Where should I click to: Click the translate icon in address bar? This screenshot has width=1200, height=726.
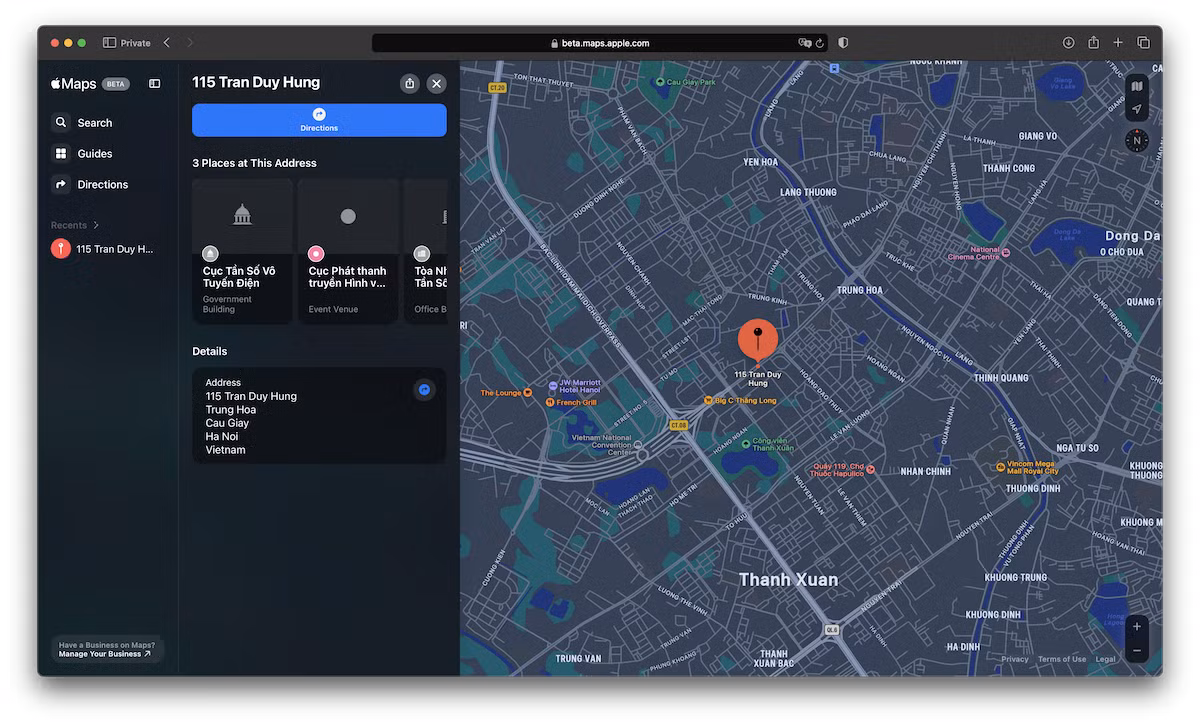[x=804, y=43]
